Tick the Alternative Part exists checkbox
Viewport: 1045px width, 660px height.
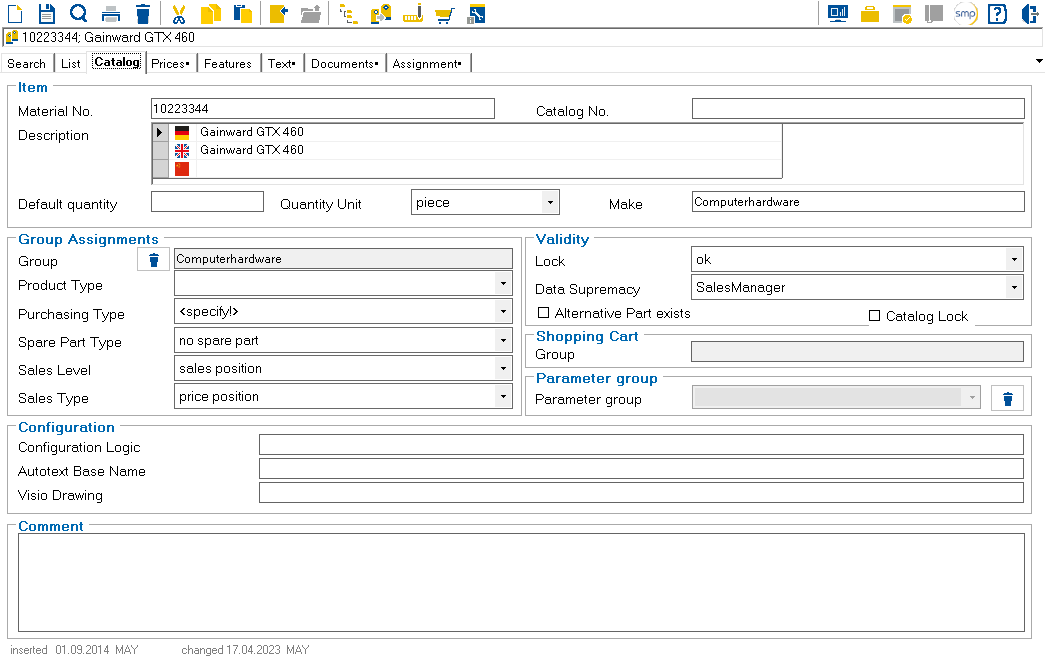[544, 313]
